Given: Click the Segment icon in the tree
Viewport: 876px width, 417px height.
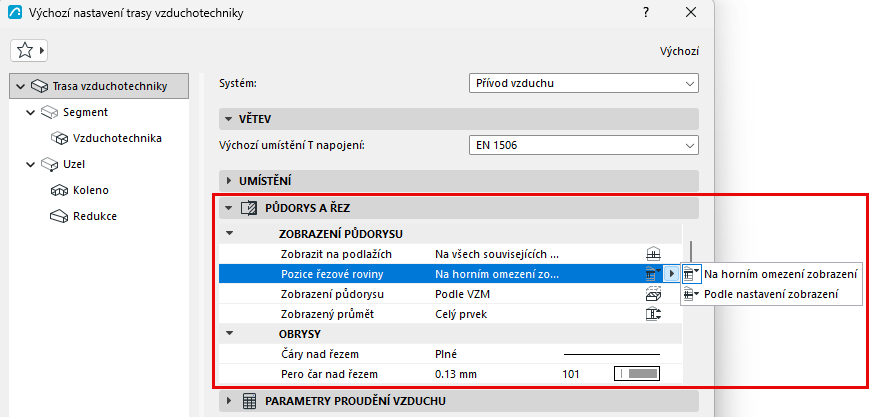Looking at the screenshot, I should pos(49,112).
